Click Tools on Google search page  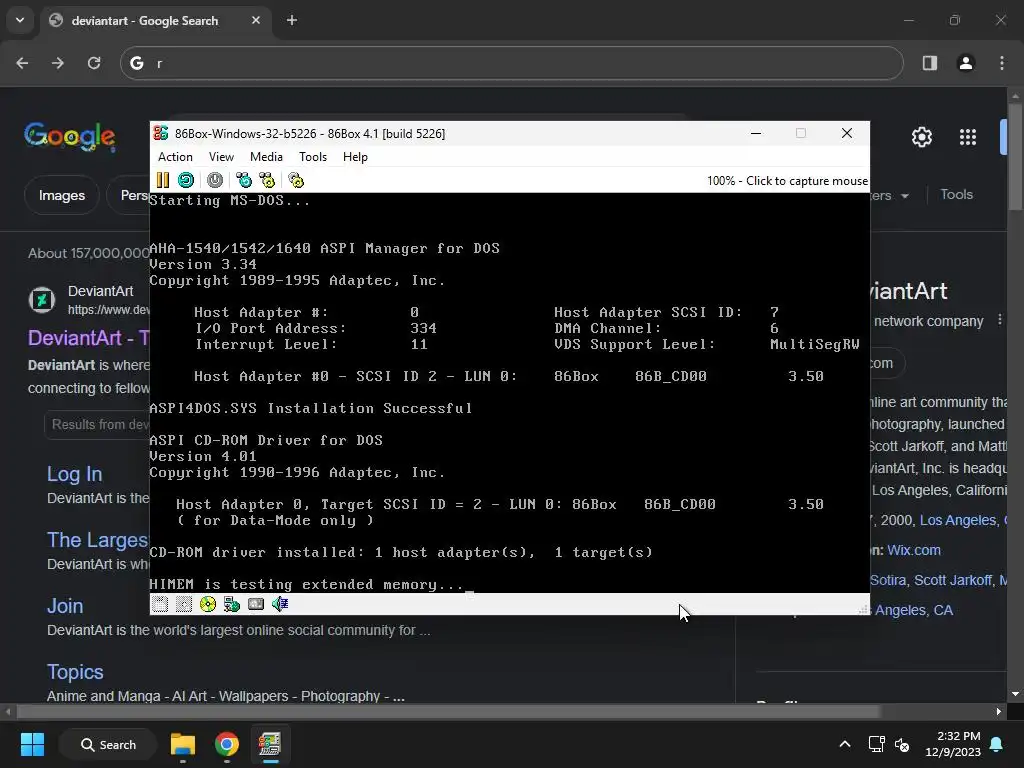pos(956,195)
